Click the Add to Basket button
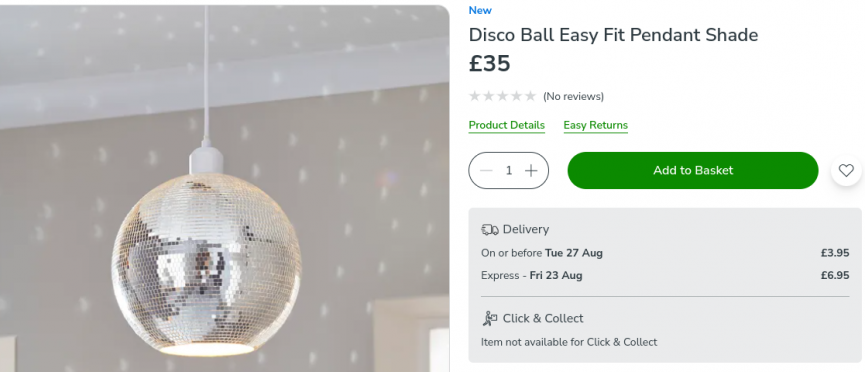 click(x=692, y=171)
